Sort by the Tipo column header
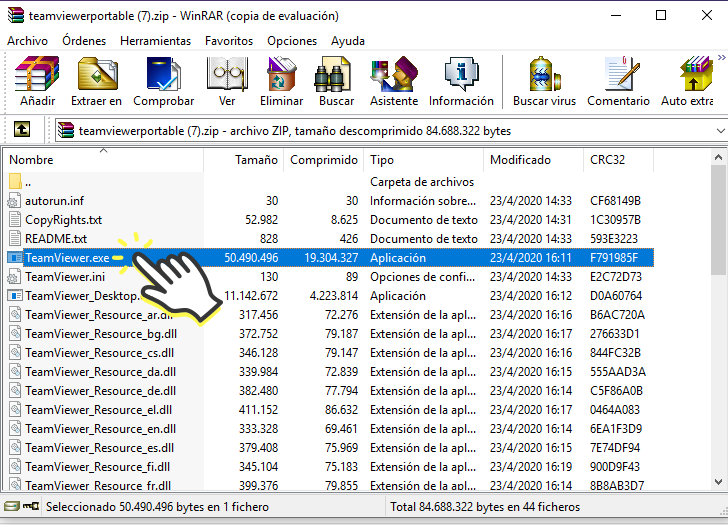This screenshot has width=728, height=525. (x=423, y=160)
